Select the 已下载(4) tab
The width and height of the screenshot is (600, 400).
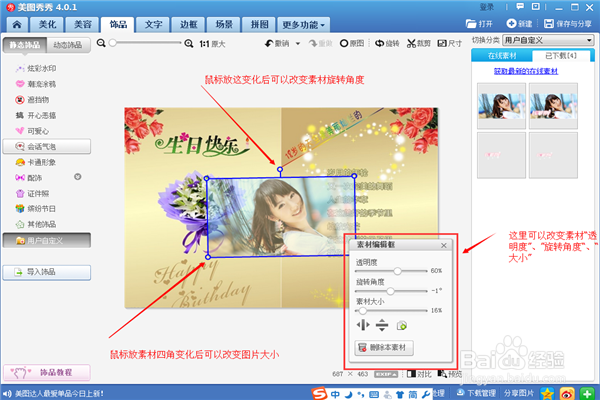pyautogui.click(x=561, y=56)
